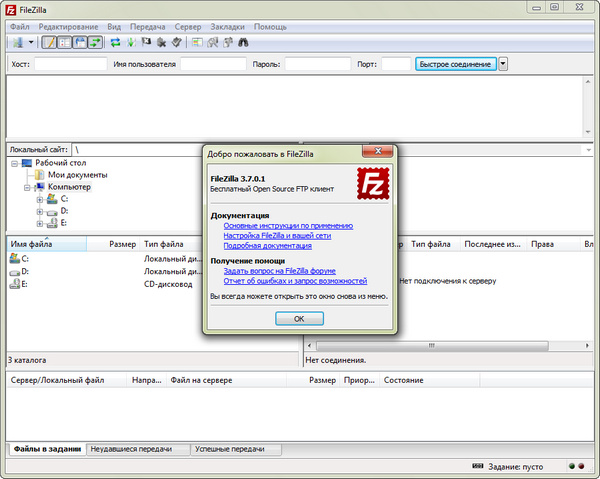Screen dimensions: 600x479
Task: Toggle the transfer queue display button
Action: click(94, 43)
